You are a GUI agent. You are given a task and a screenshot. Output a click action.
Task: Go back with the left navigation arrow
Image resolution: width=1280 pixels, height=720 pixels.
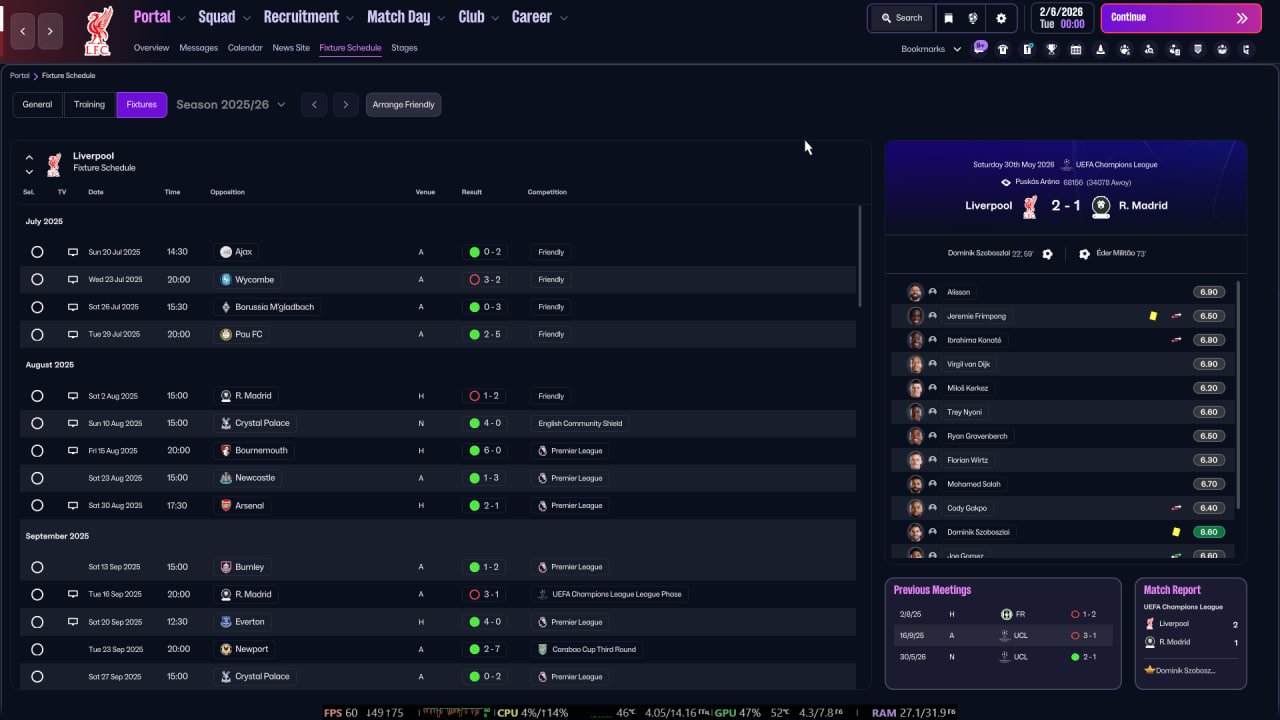point(23,31)
